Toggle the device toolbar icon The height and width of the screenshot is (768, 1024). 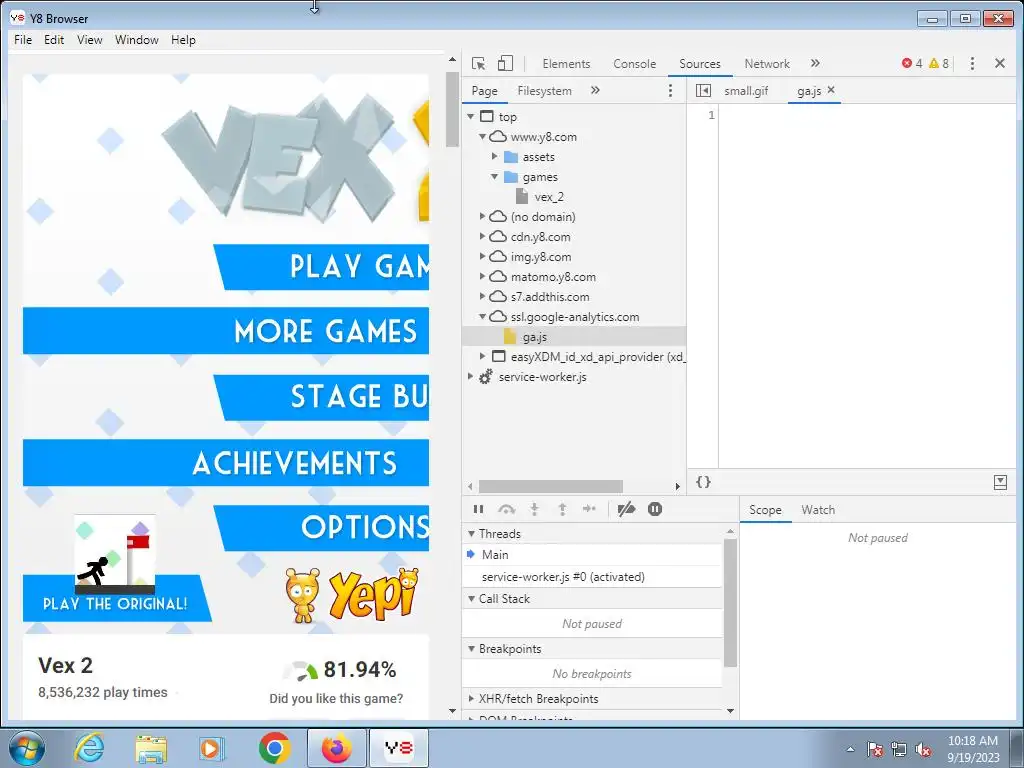tap(505, 63)
